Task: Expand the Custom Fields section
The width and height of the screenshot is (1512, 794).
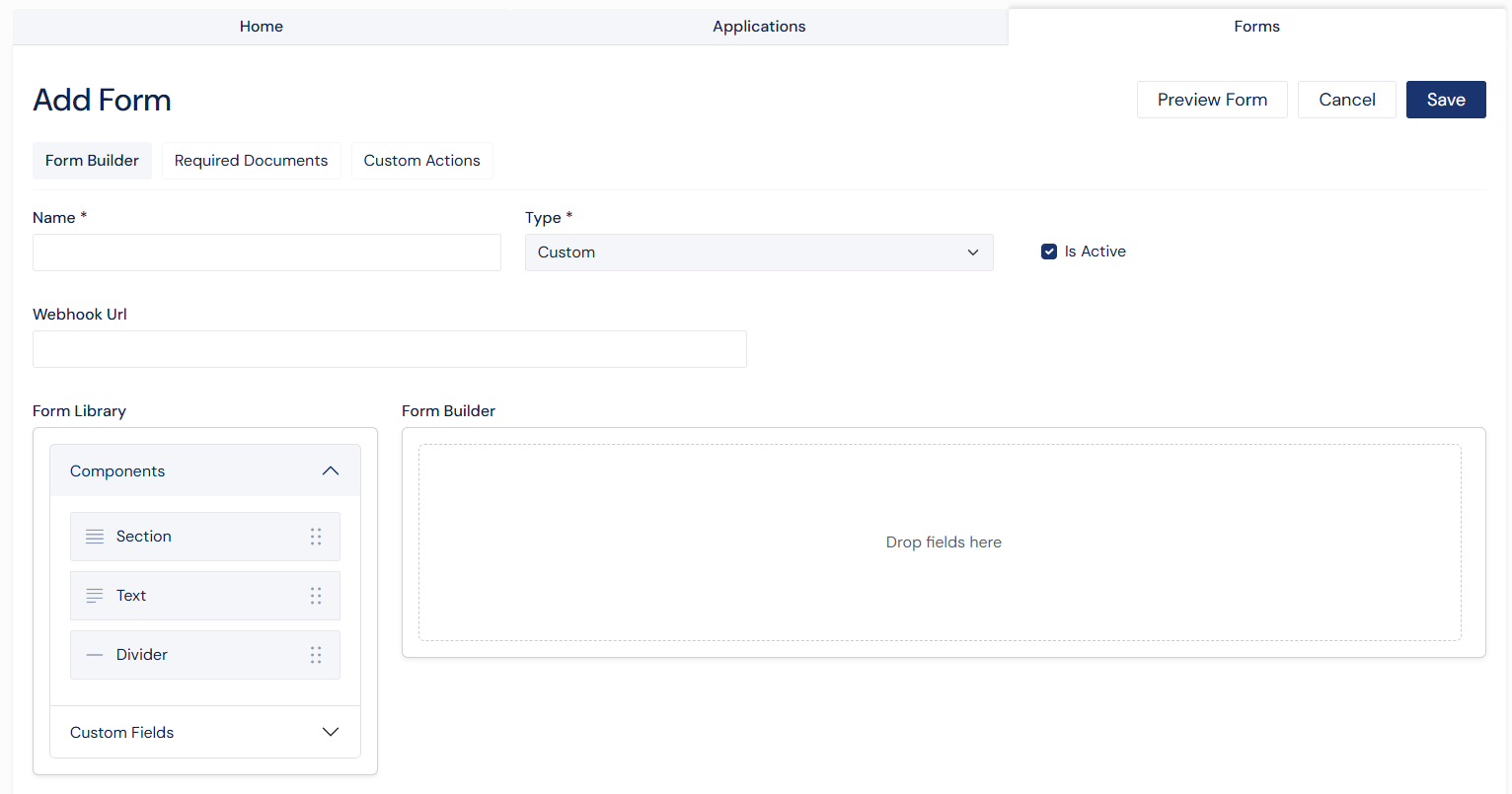Action: pyautogui.click(x=331, y=732)
